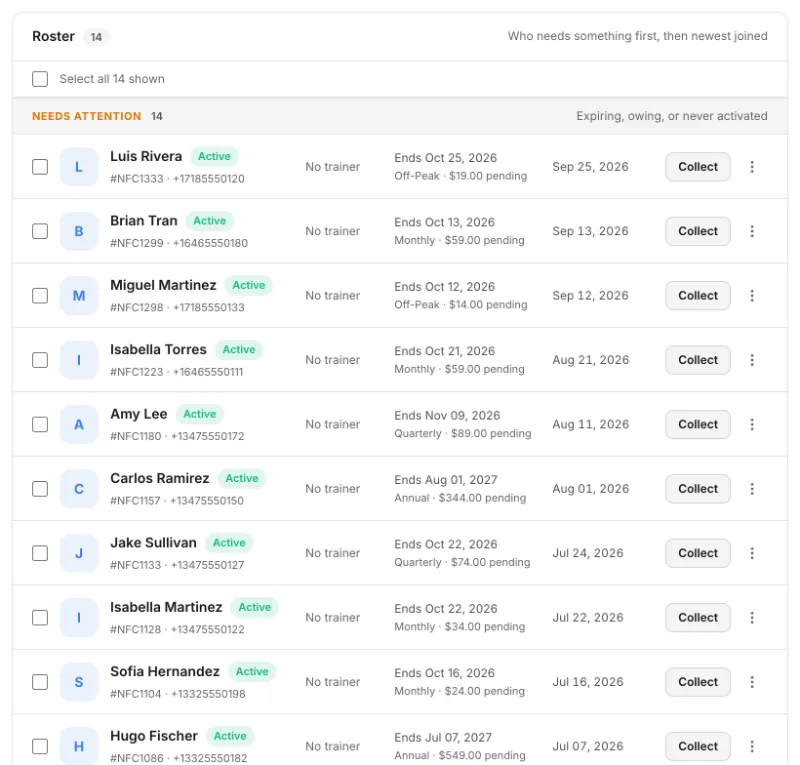This screenshot has width=800, height=765.
Task: Click the Sofia Hernandez name
Action: [x=165, y=671]
